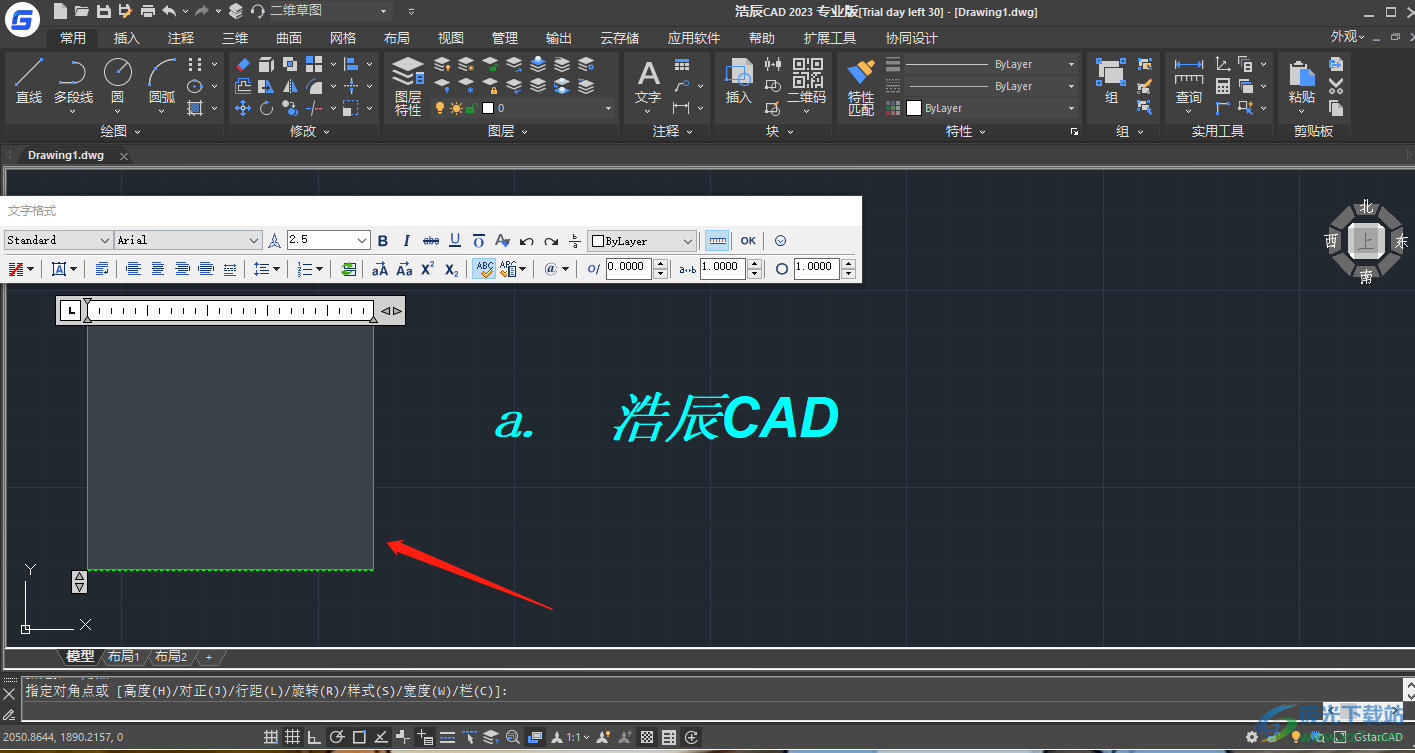Click OK in text format toolbar
The width and height of the screenshot is (1415, 753).
pyautogui.click(x=748, y=241)
